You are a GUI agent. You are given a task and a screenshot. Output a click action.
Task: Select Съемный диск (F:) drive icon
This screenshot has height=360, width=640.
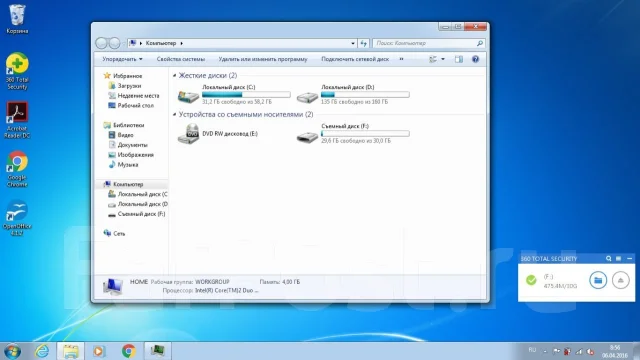point(307,136)
